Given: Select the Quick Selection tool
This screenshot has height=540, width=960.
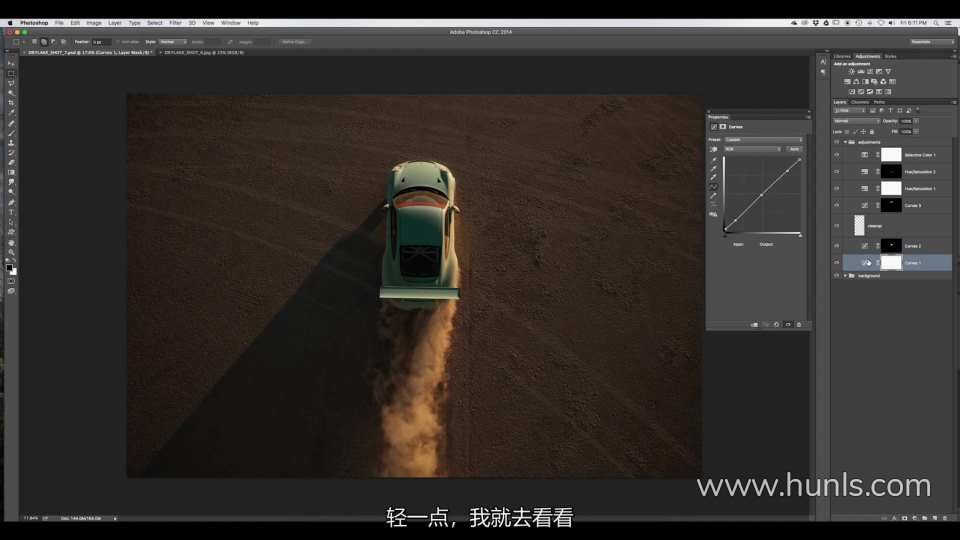Looking at the screenshot, I should tap(11, 92).
